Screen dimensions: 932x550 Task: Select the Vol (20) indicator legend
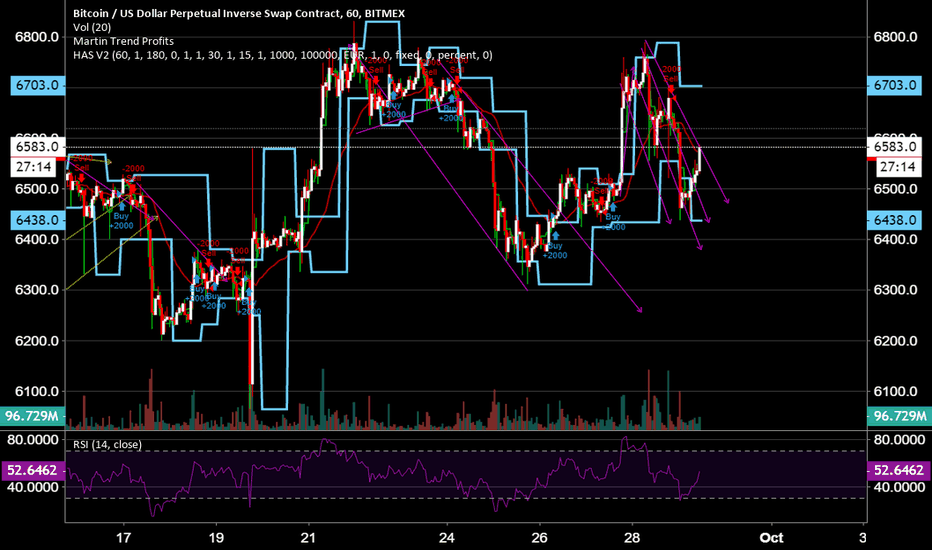[92, 27]
